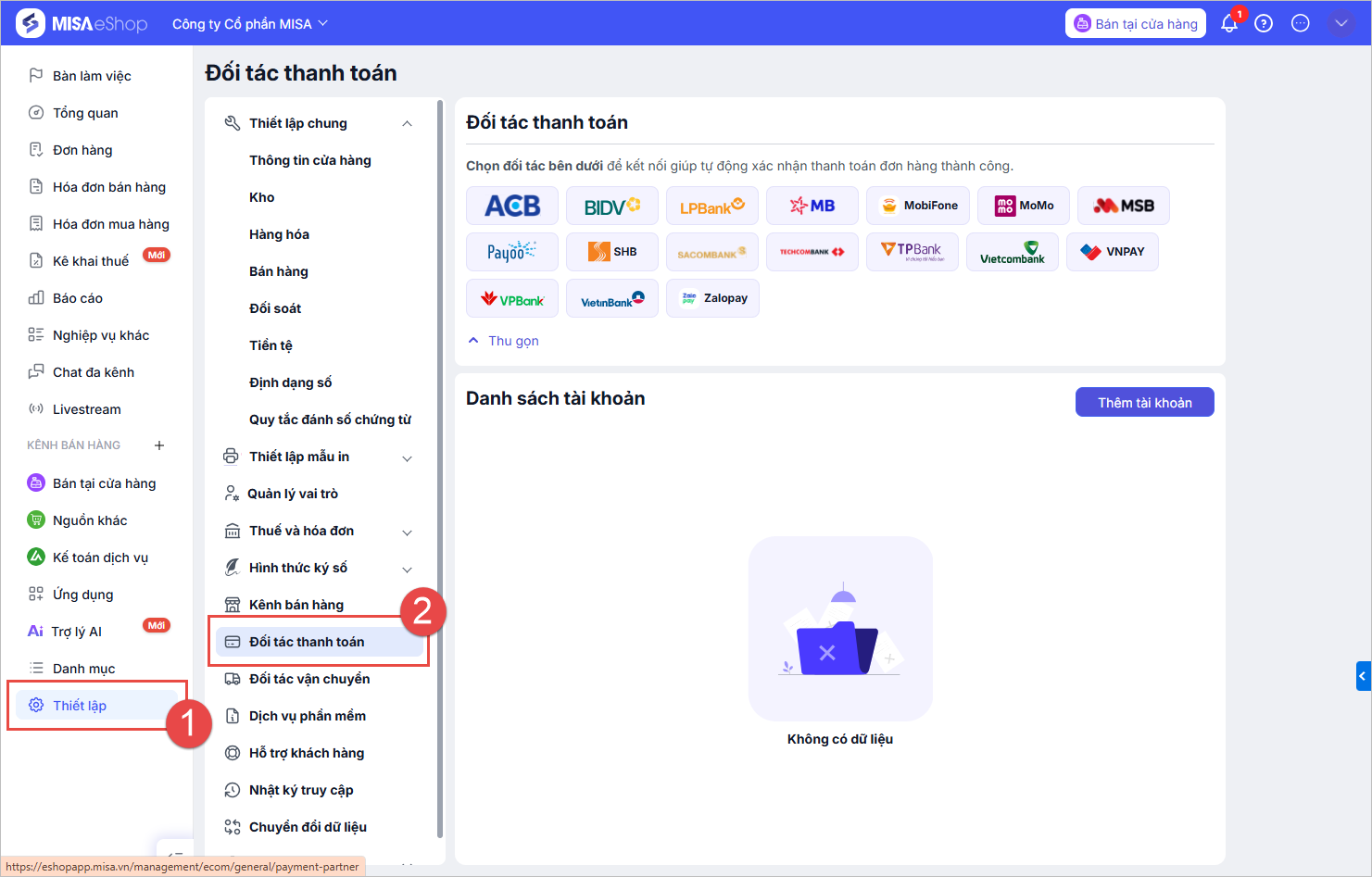Open Tổng quan overview
The image size is (1372, 877).
(x=85, y=113)
